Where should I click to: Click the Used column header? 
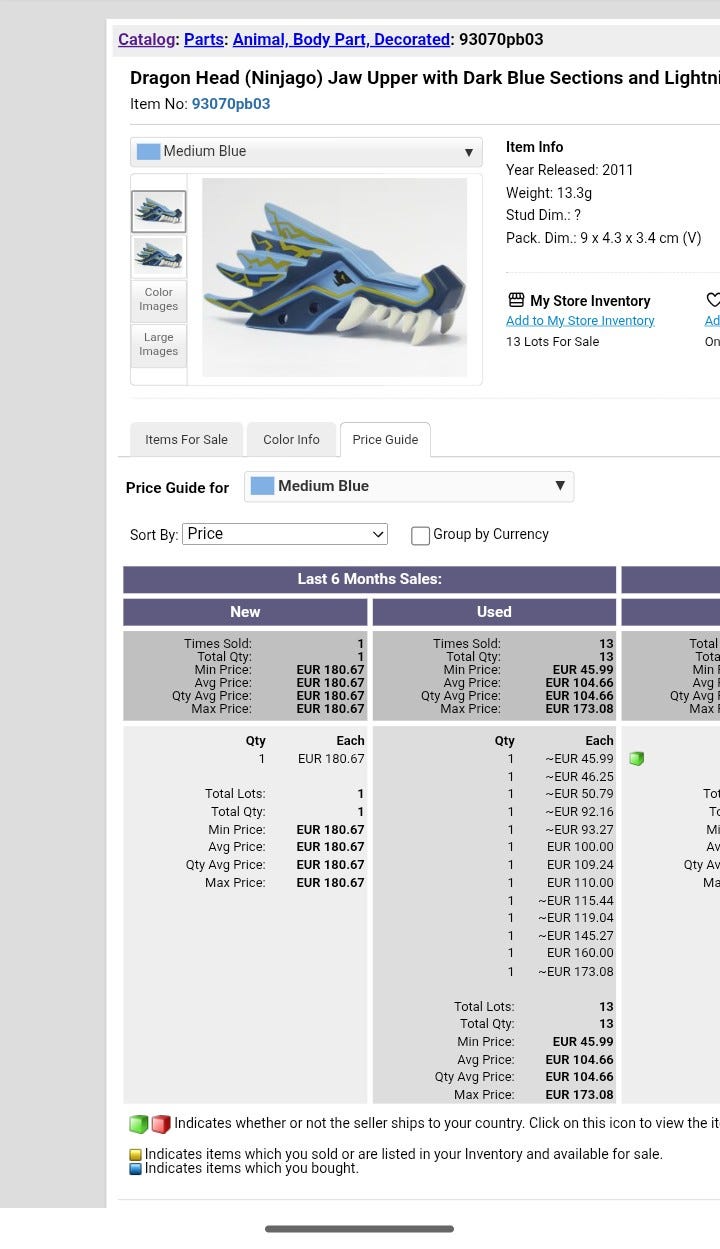tap(494, 612)
